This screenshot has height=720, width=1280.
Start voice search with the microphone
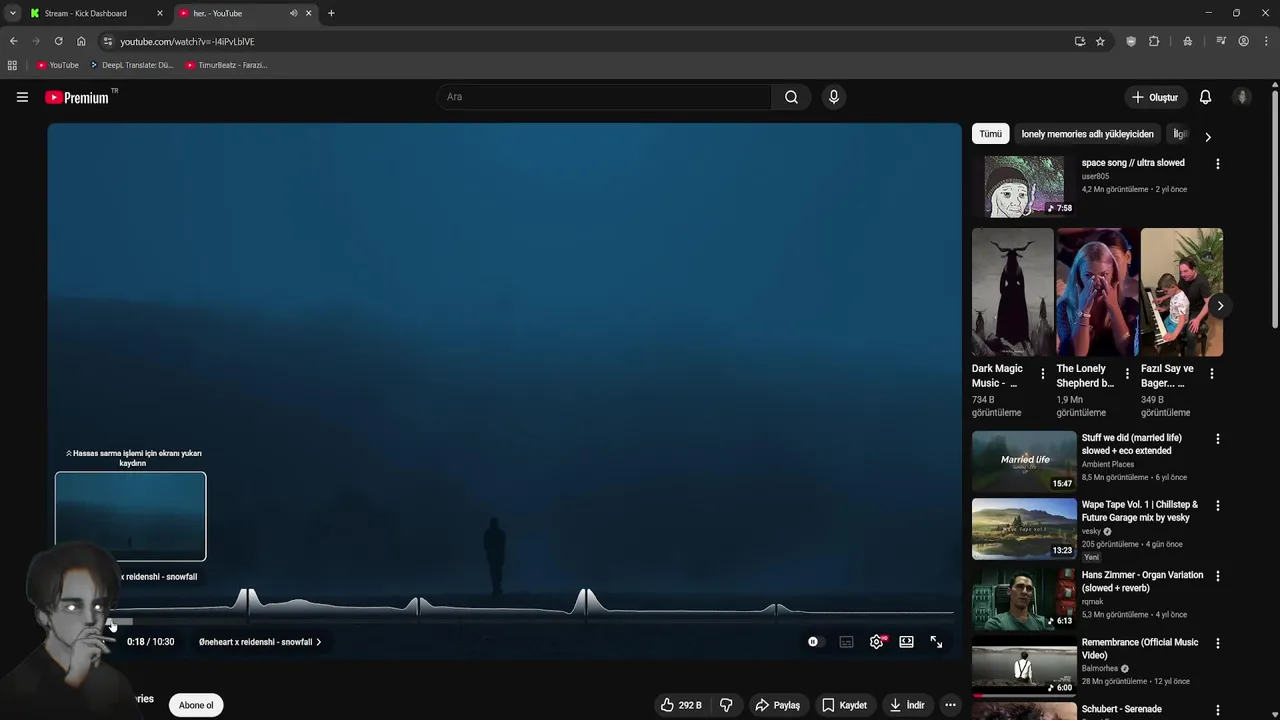833,97
